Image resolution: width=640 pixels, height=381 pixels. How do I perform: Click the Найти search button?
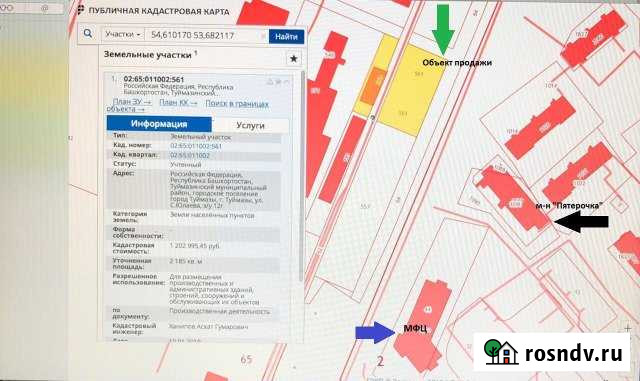[286, 36]
